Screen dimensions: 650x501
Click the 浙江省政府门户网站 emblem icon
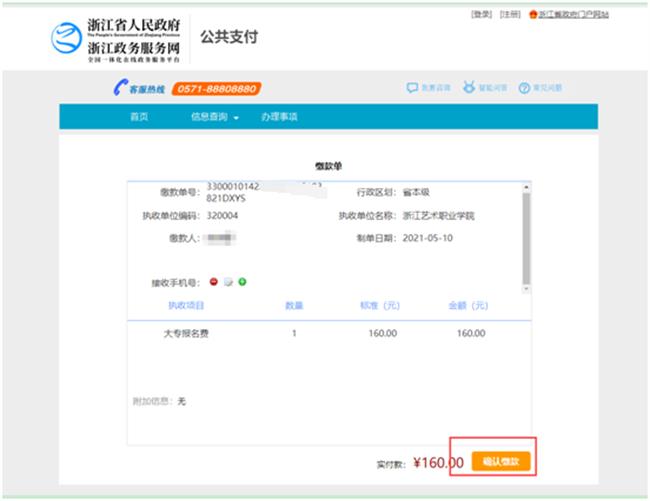pyautogui.click(x=532, y=15)
